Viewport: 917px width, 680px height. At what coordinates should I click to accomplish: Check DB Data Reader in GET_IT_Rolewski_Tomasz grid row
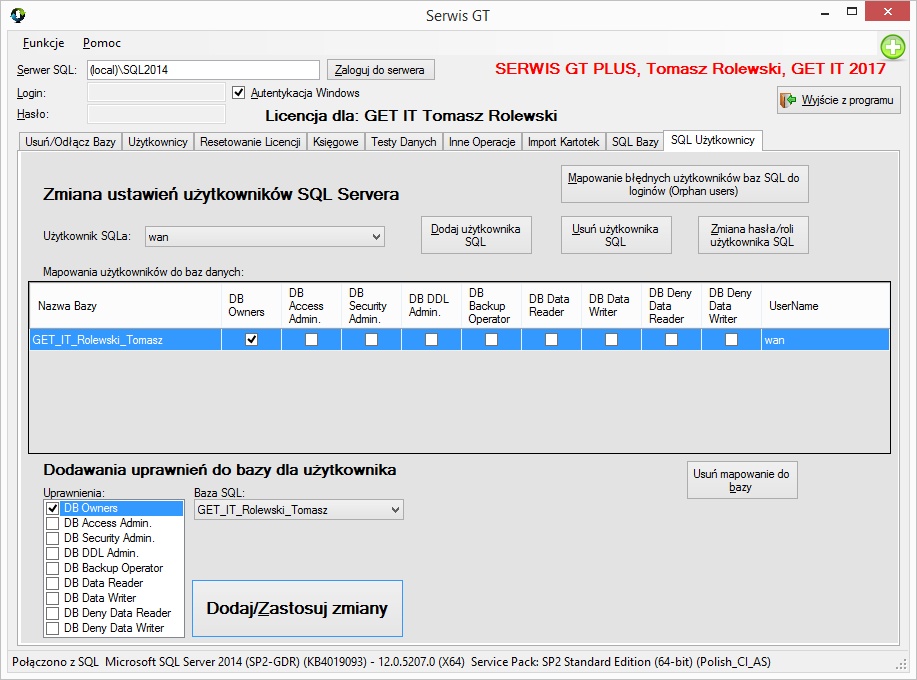(x=551, y=340)
